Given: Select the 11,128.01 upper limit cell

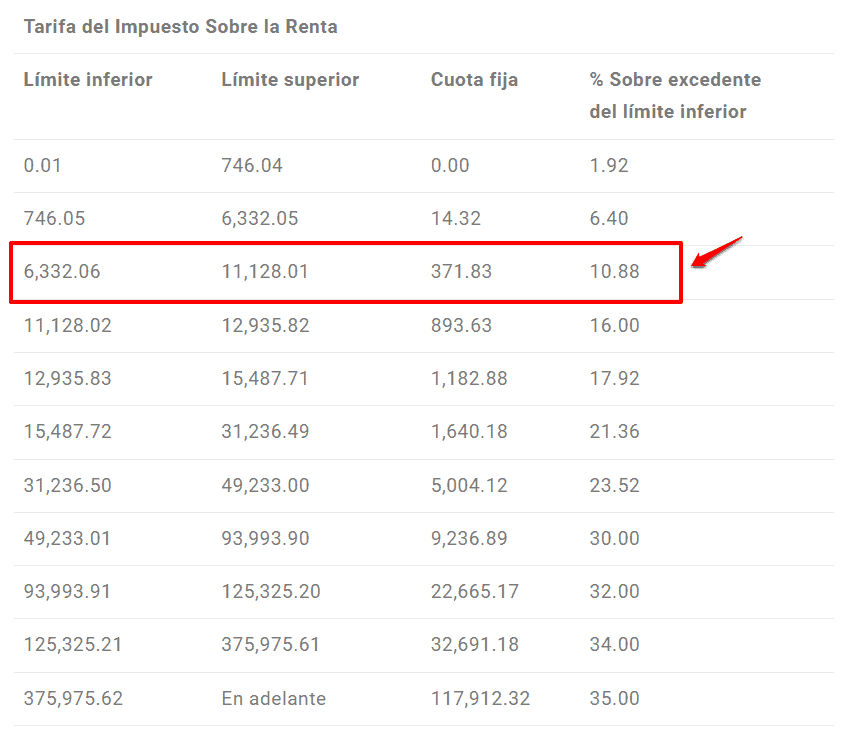Looking at the screenshot, I should coord(265,271).
